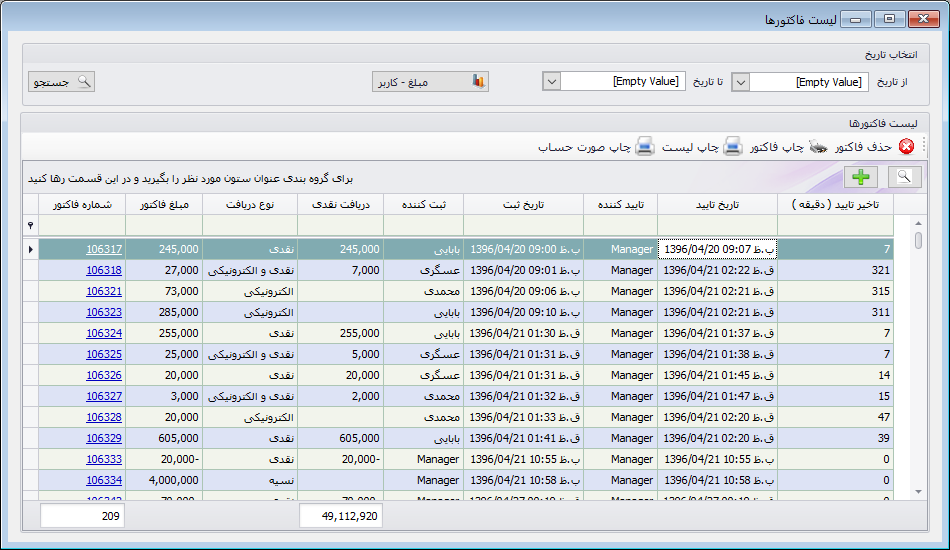Select 73,000 amount cell in row 106321
Image resolution: width=950 pixels, height=550 pixels.
164,291
